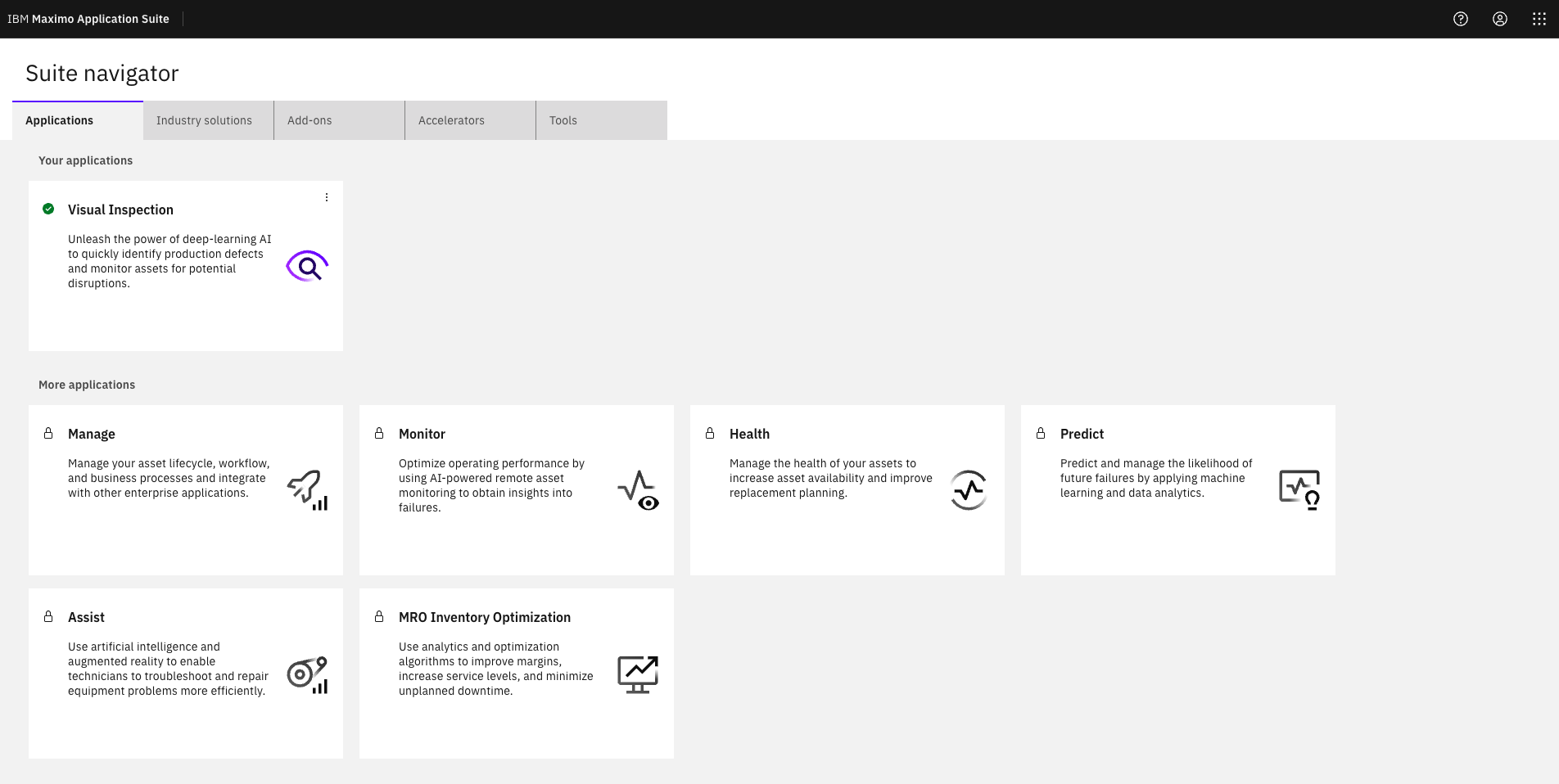This screenshot has width=1559, height=784.
Task: Open the Visual Inspection title
Action: pos(120,210)
